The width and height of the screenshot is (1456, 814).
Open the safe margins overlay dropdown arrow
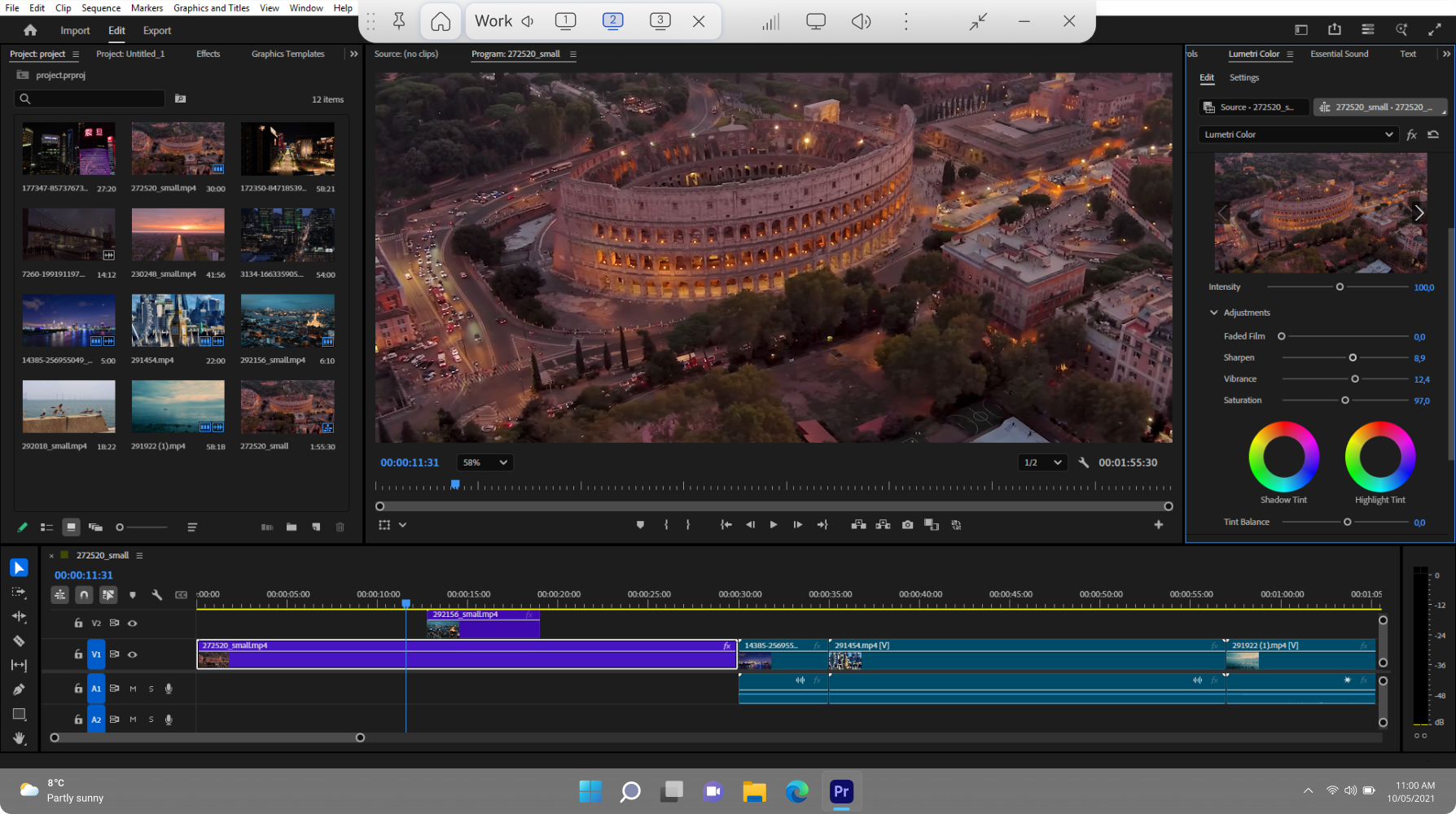402,525
